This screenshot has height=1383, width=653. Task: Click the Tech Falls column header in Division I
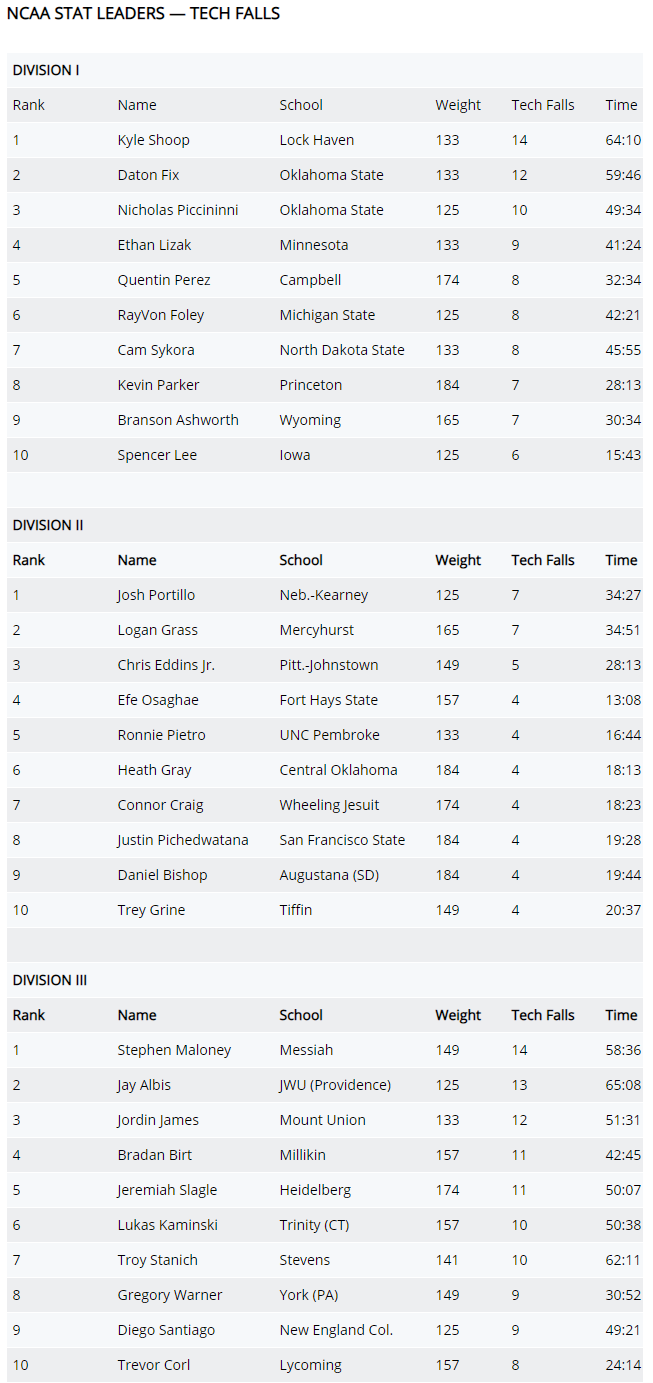click(x=543, y=105)
